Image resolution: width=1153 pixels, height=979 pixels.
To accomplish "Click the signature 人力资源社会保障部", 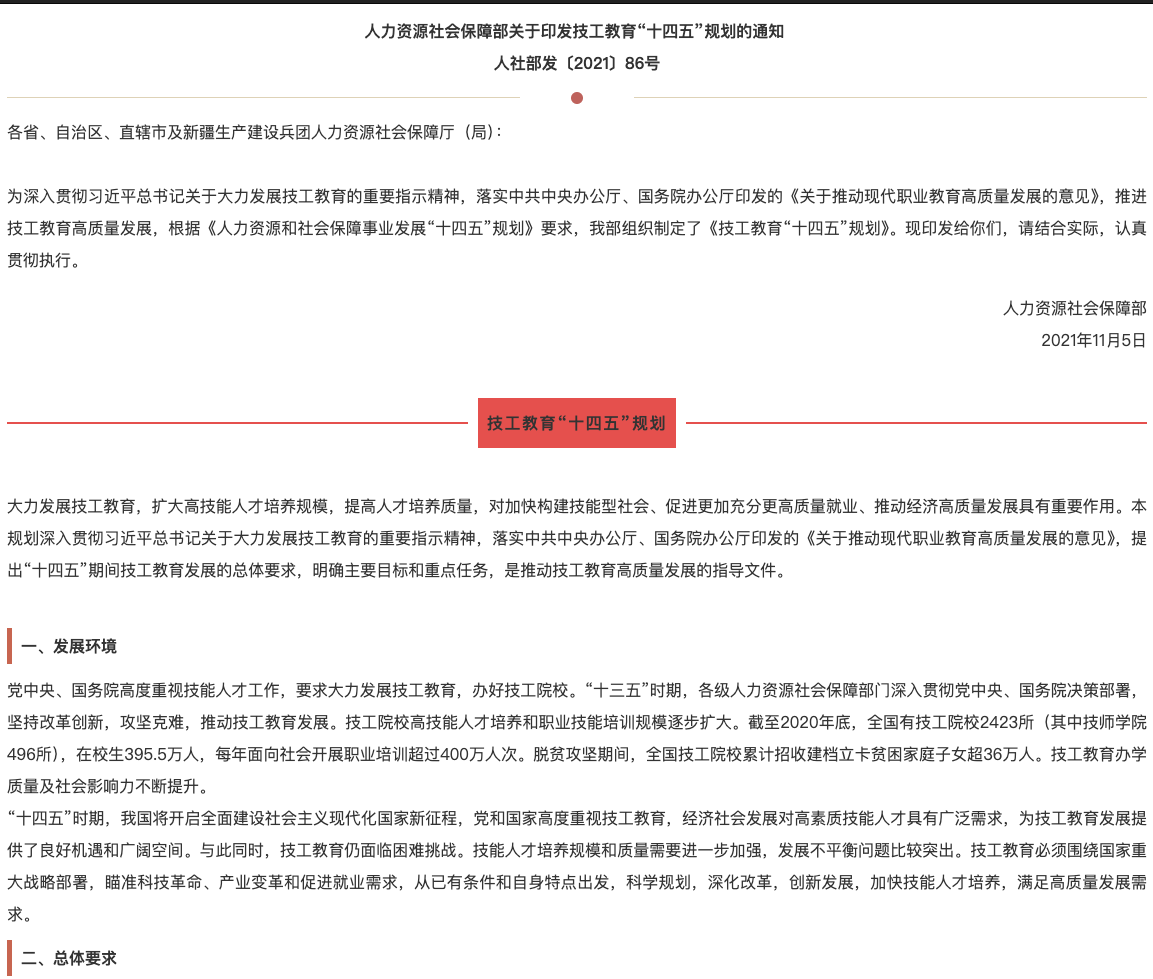I will (x=1074, y=308).
